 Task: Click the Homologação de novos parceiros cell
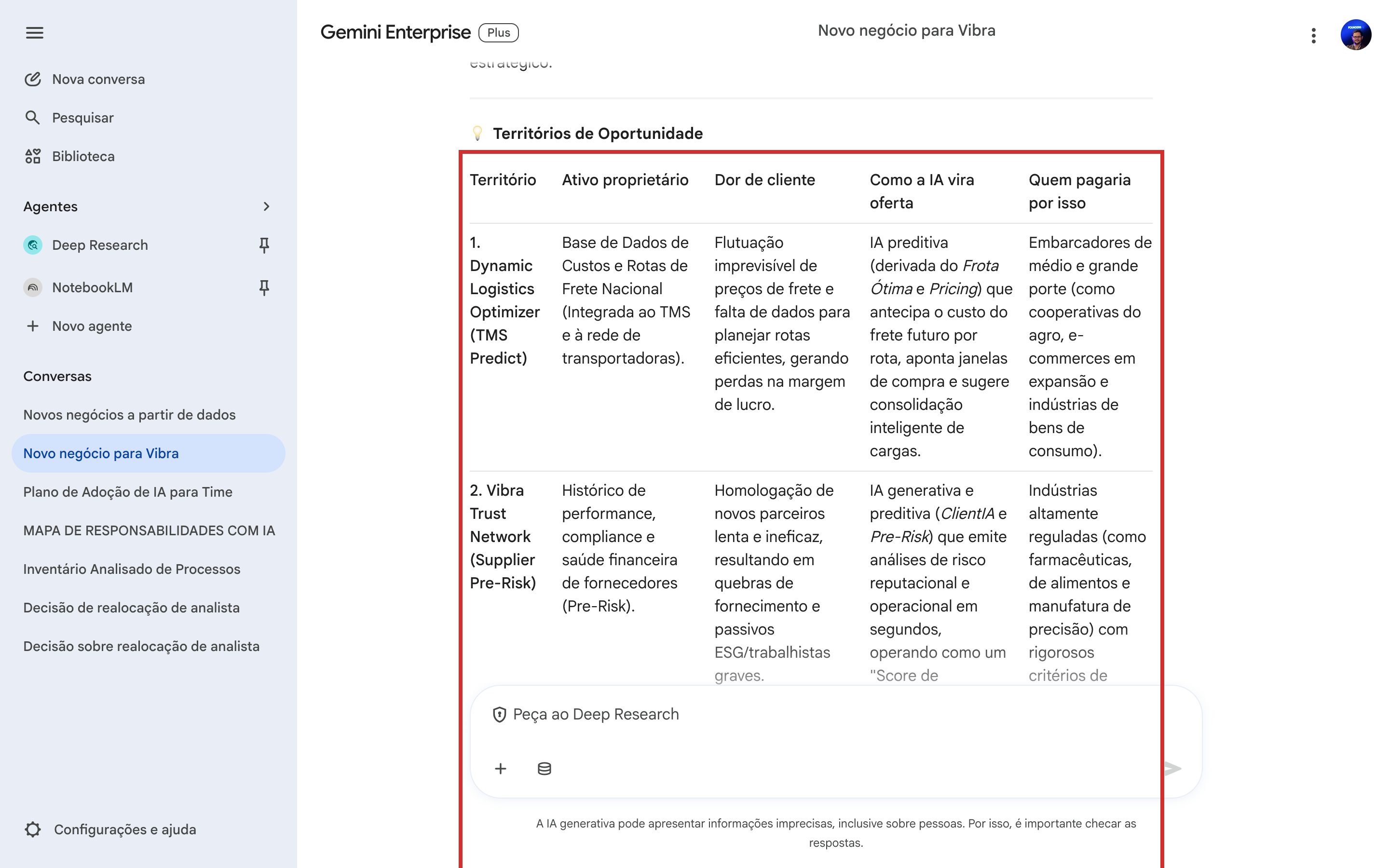[774, 583]
